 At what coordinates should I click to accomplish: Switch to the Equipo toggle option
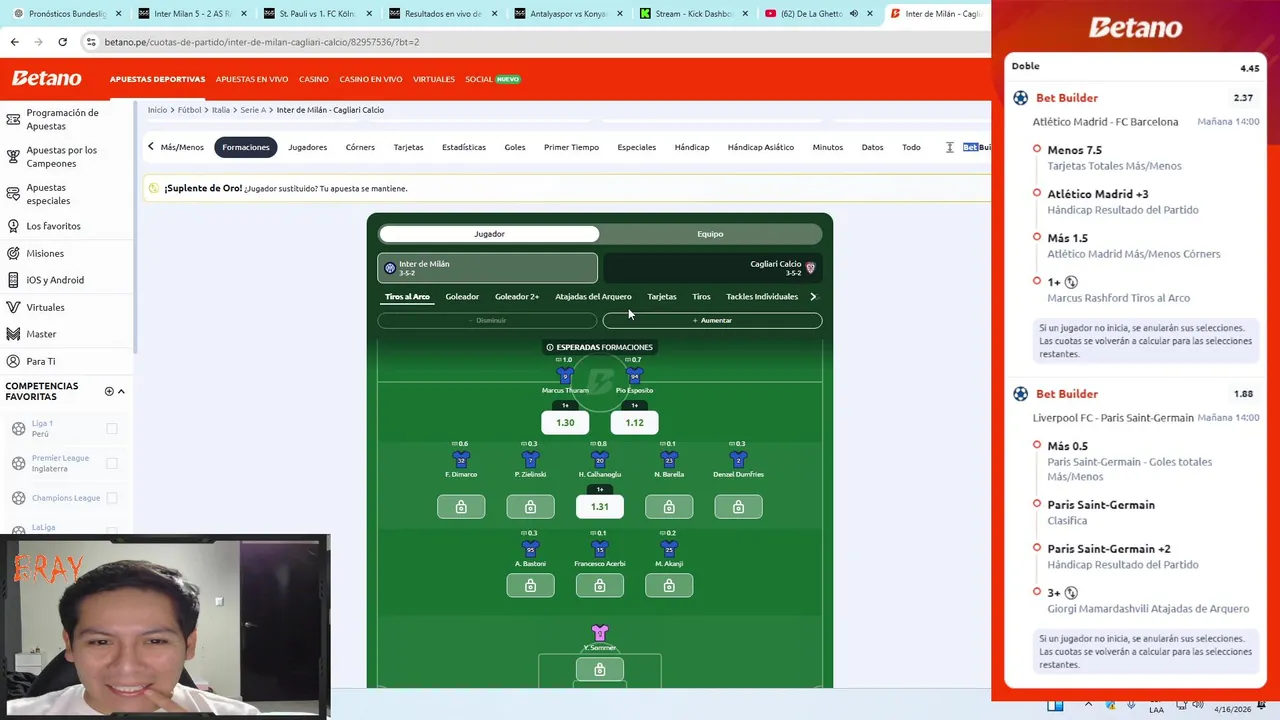pyautogui.click(x=710, y=234)
